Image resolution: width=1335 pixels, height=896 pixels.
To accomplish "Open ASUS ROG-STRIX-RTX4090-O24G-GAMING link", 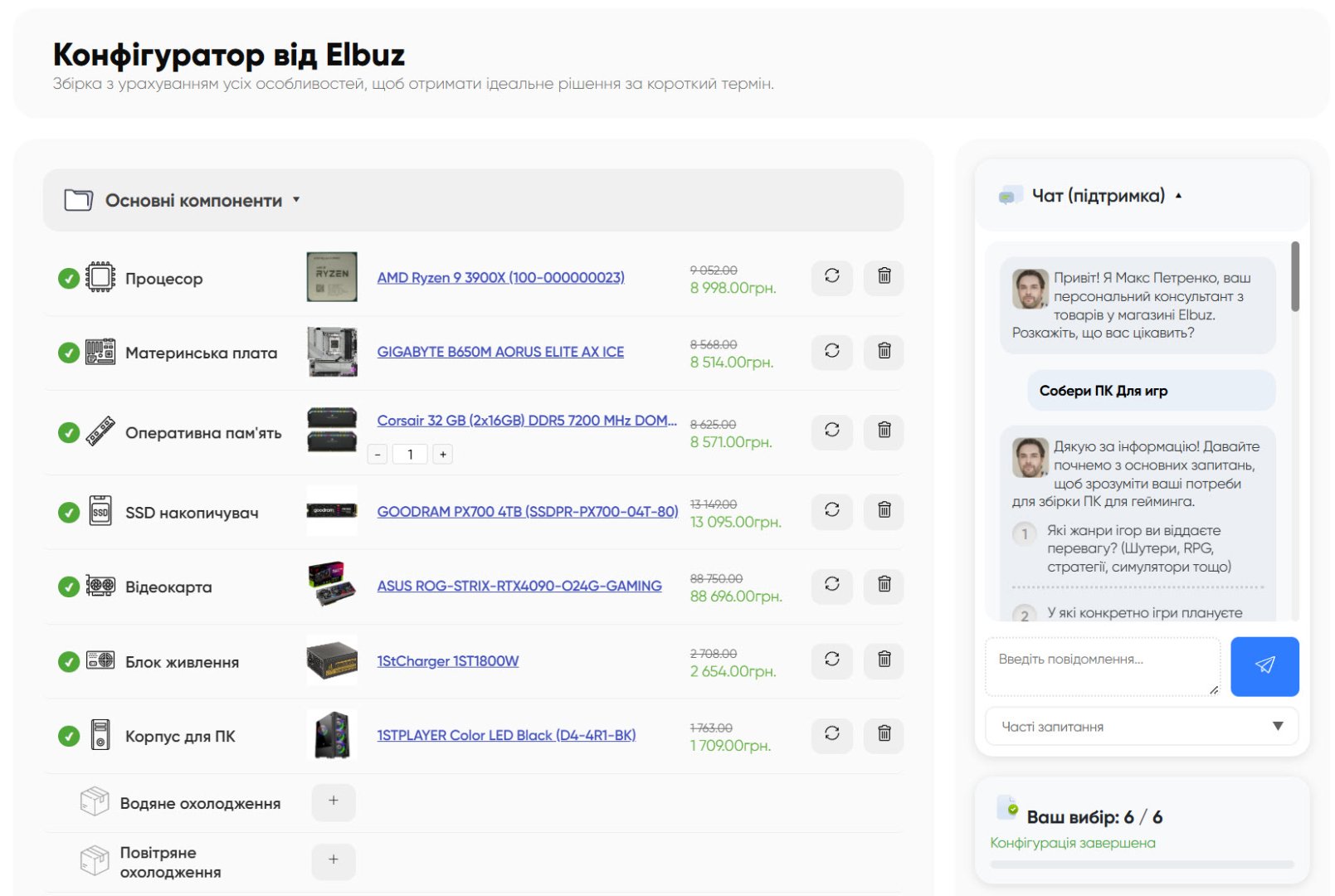I will point(519,586).
